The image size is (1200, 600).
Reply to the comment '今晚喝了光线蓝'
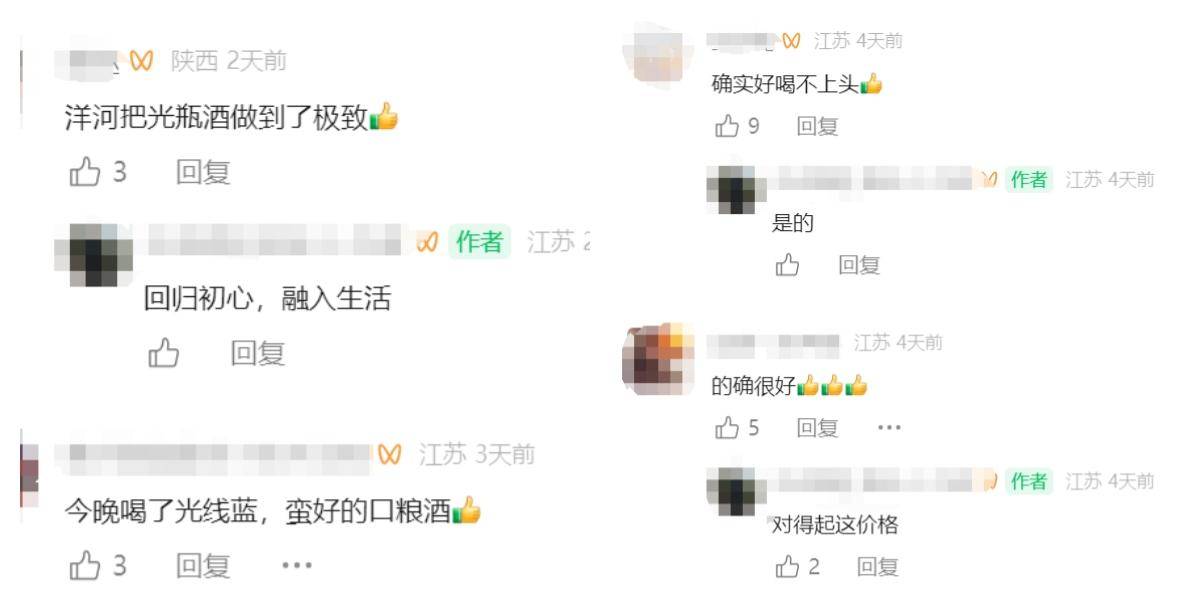coord(203,566)
